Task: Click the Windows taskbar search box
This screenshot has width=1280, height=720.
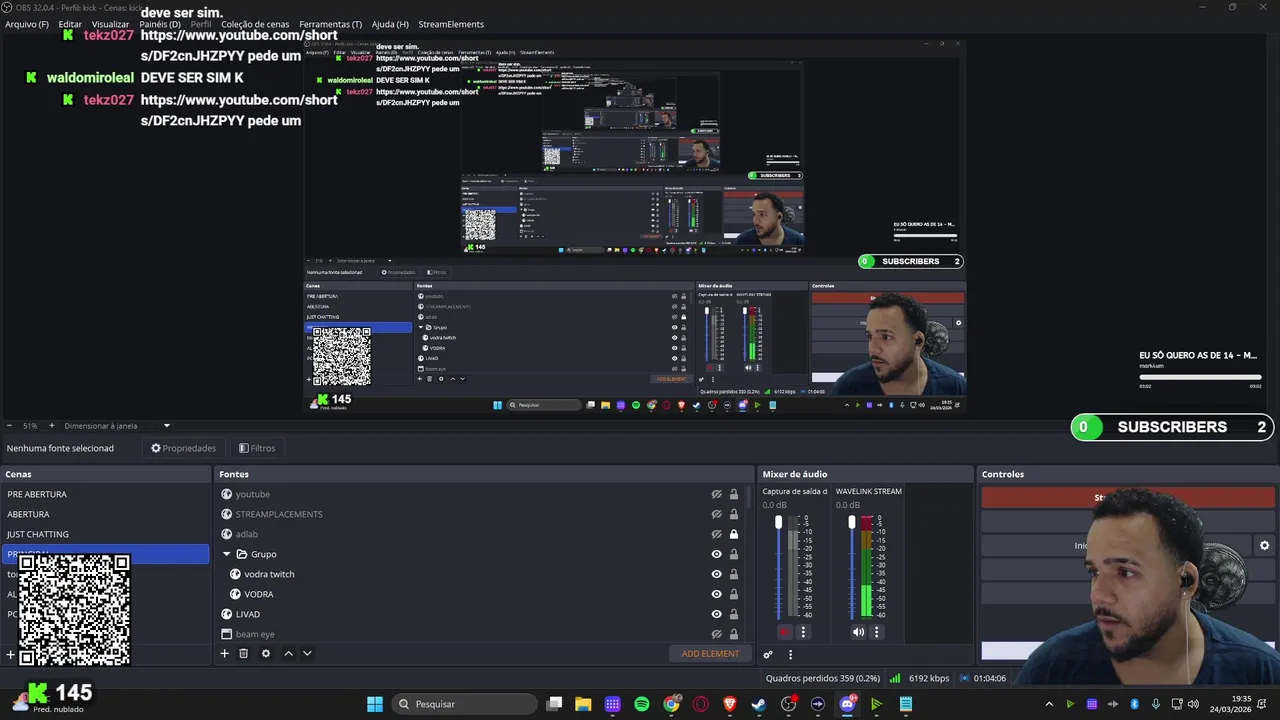Action: [464, 704]
